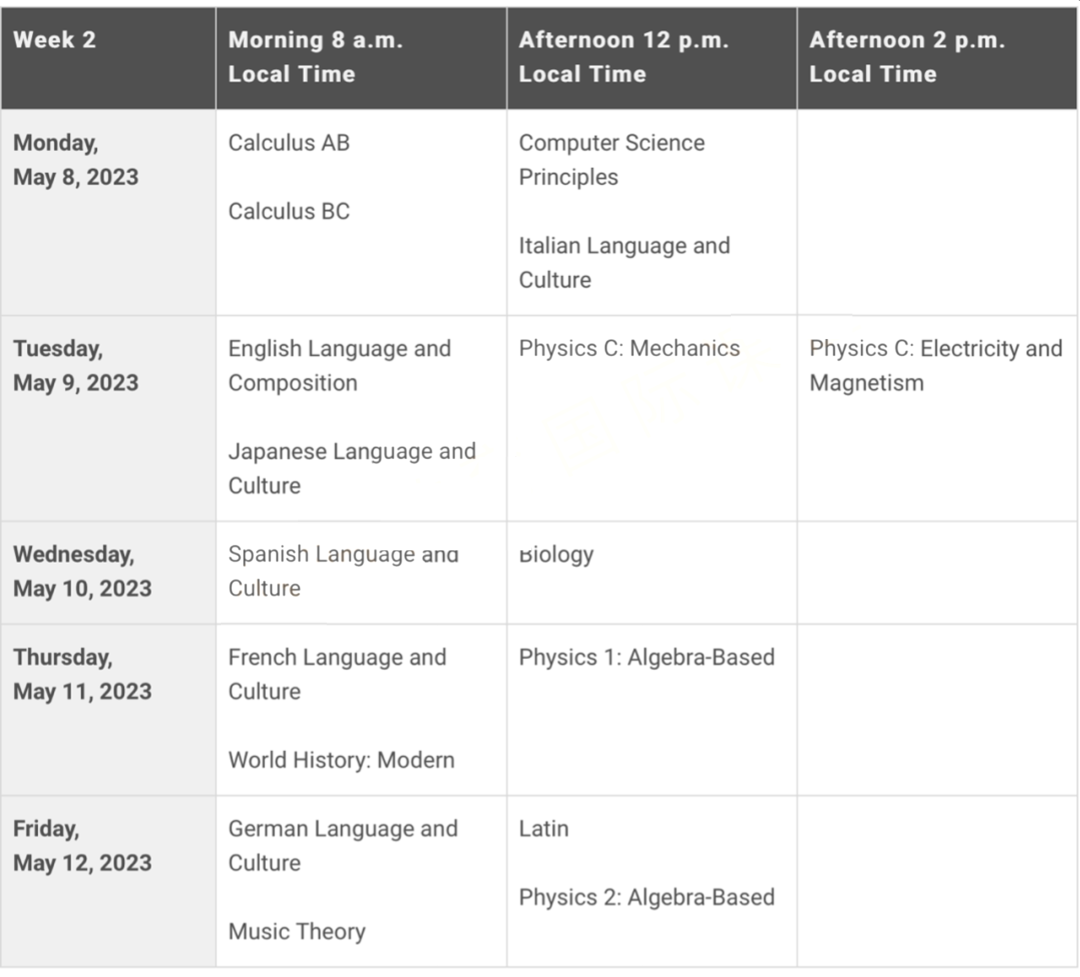Select the Calculus BC exam entry
The image size is (1080, 977).
tap(289, 212)
